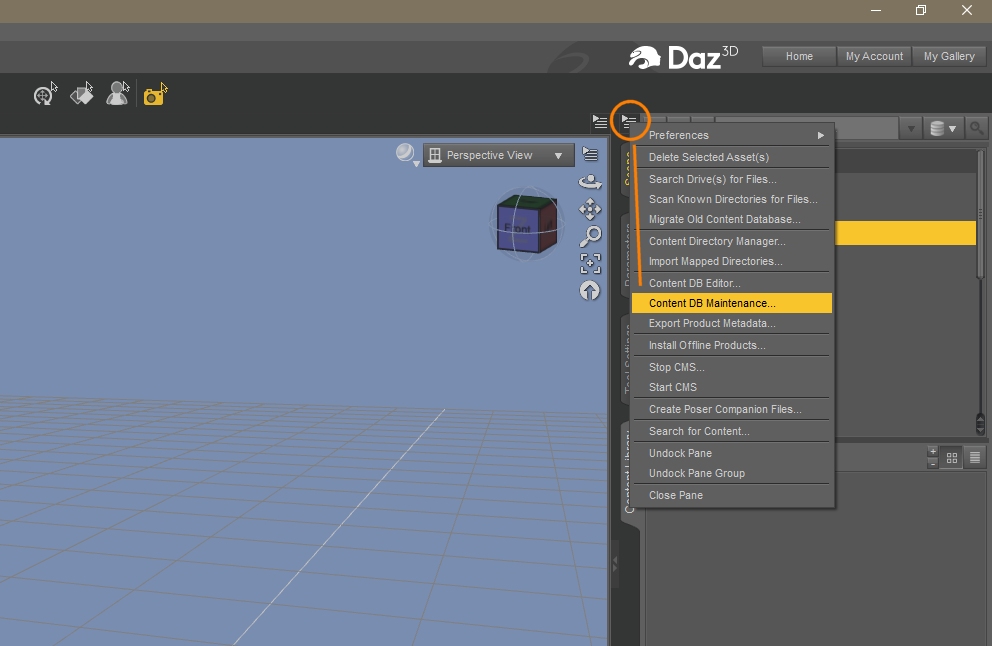Image resolution: width=992 pixels, height=646 pixels.
Task: Click the reset camera viewport icon
Action: pos(590,290)
